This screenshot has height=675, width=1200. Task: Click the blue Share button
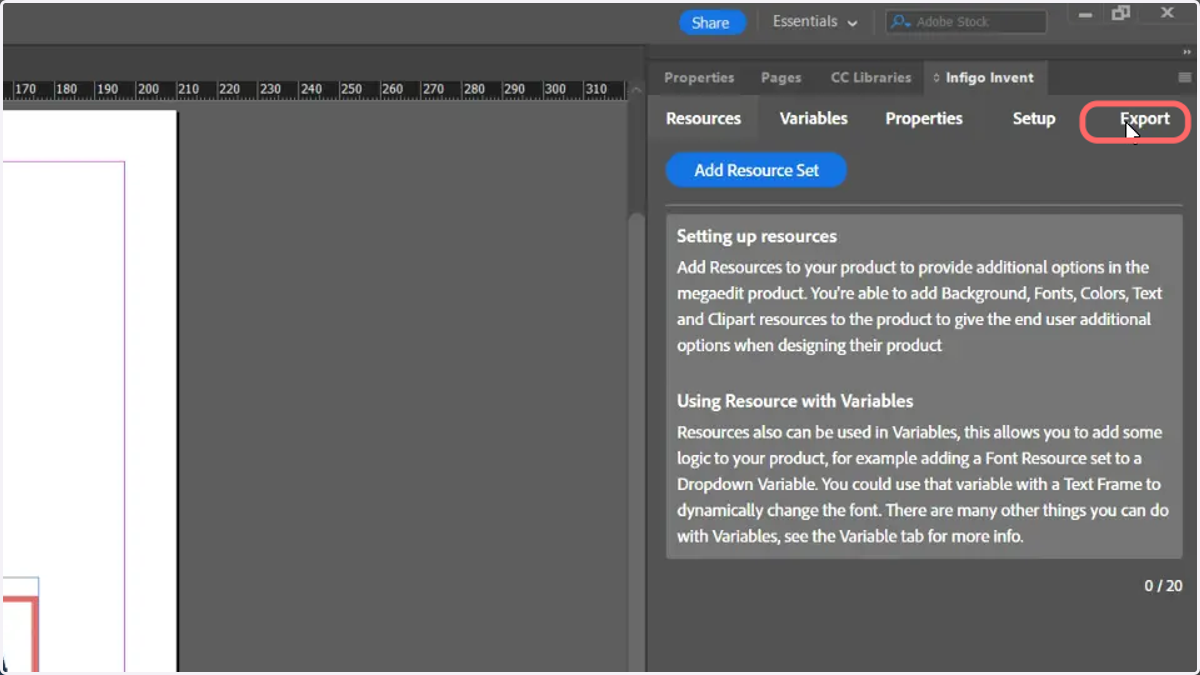pos(711,23)
